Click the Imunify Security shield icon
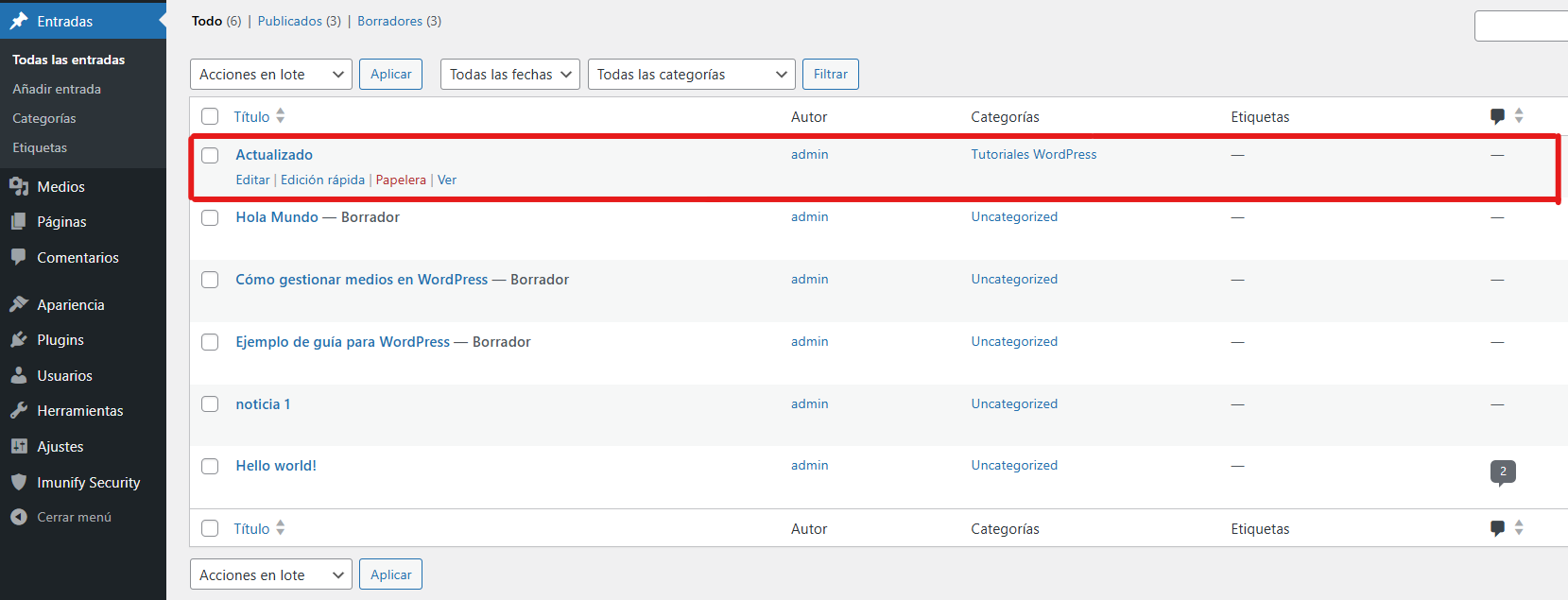This screenshot has width=1568, height=600. pos(19,482)
